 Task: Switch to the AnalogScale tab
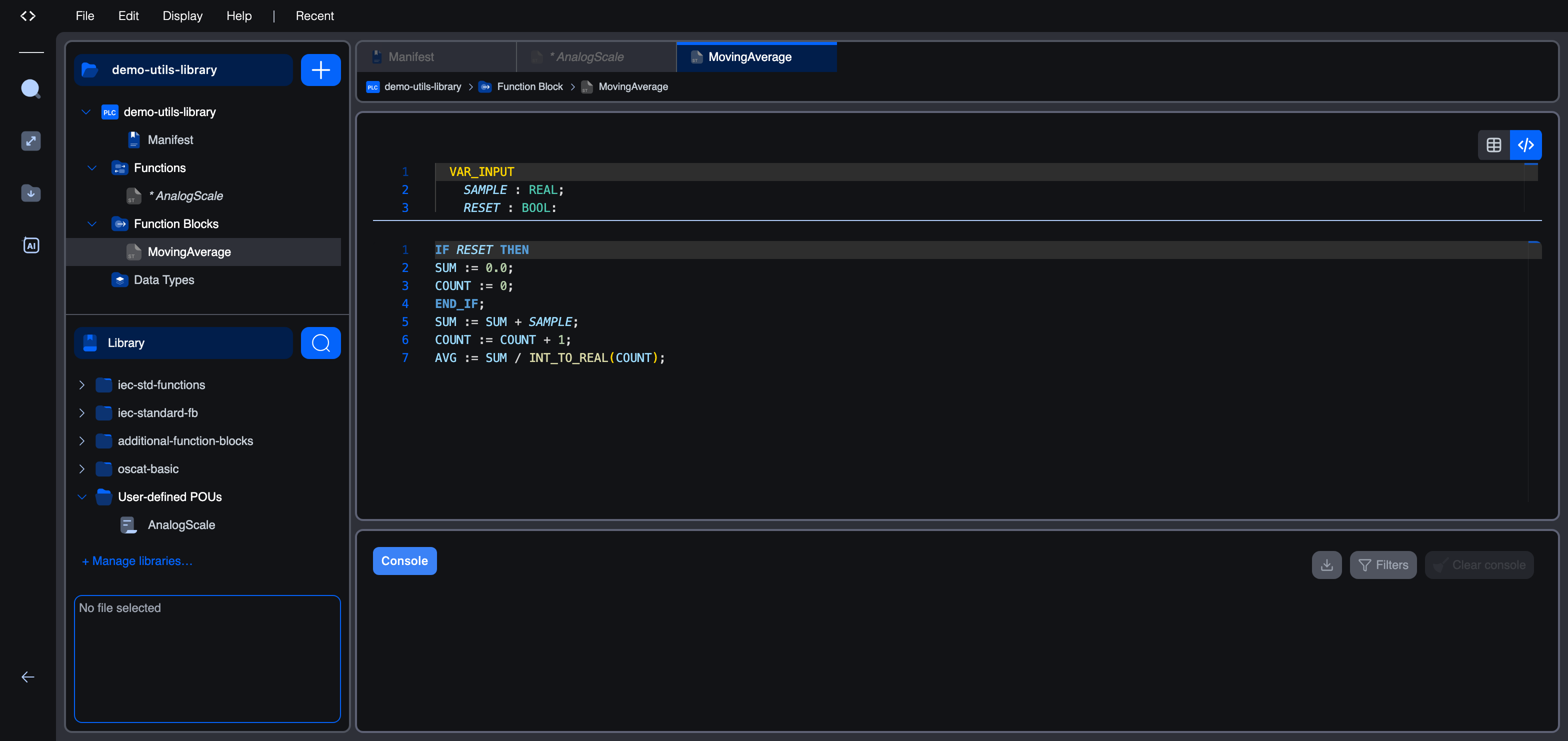596,56
